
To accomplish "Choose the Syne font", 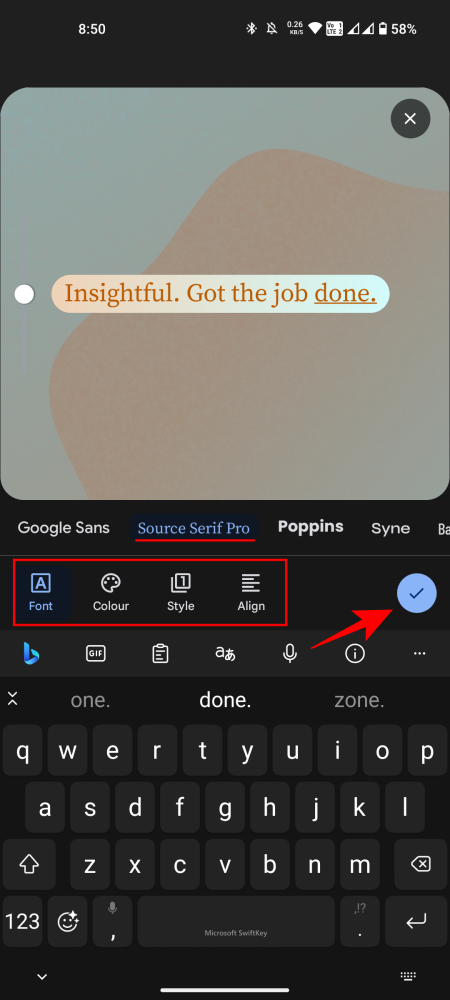I will coord(391,528).
